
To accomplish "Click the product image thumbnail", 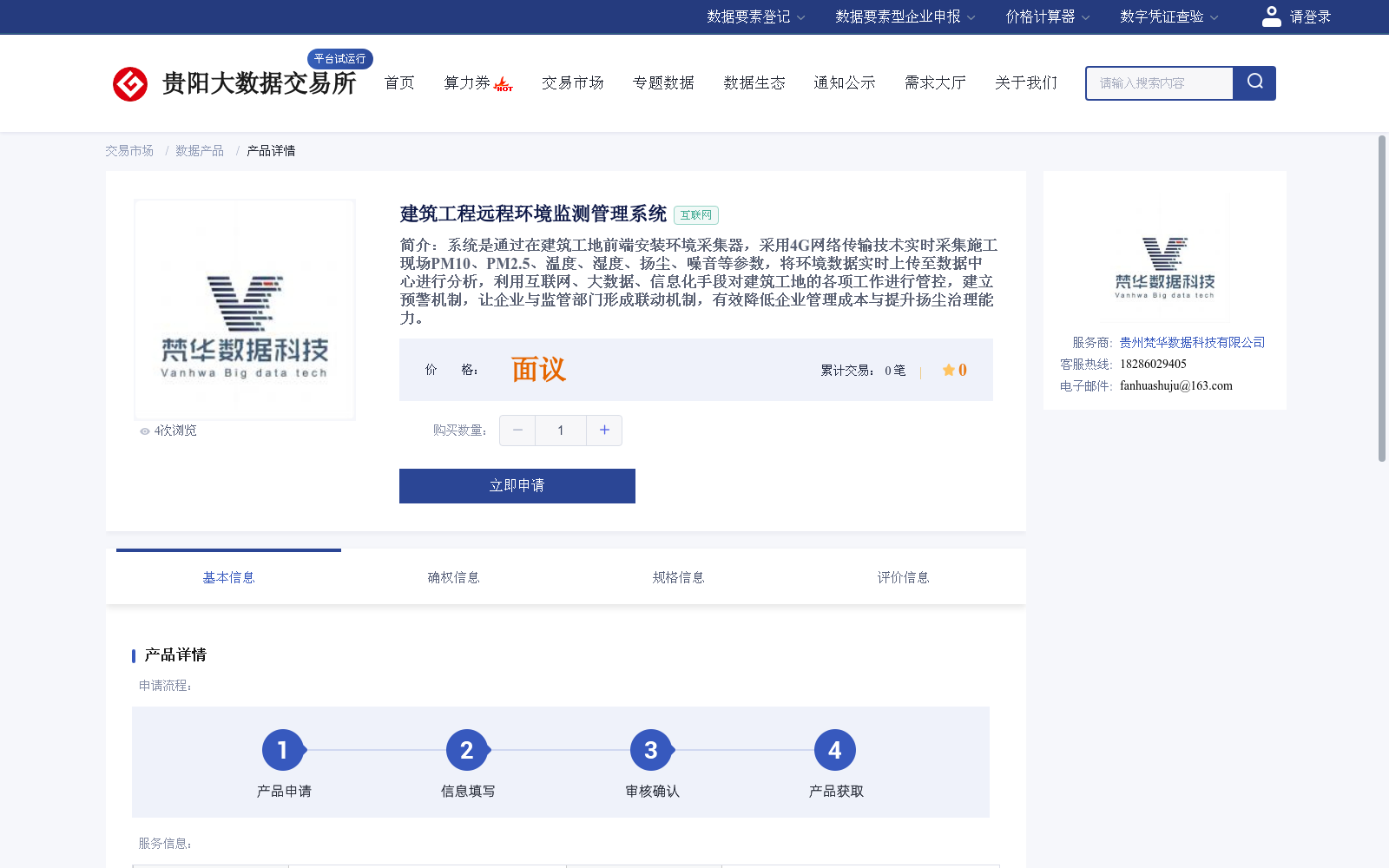I will point(245,310).
